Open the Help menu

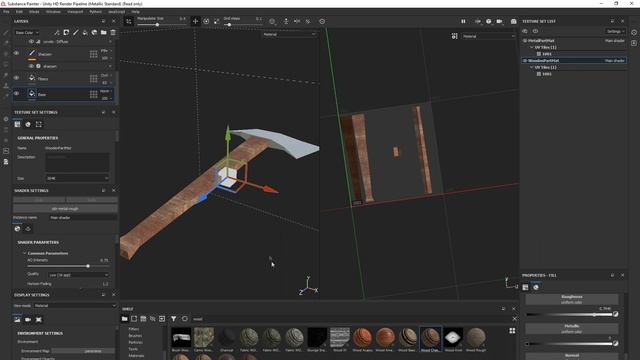pos(135,12)
